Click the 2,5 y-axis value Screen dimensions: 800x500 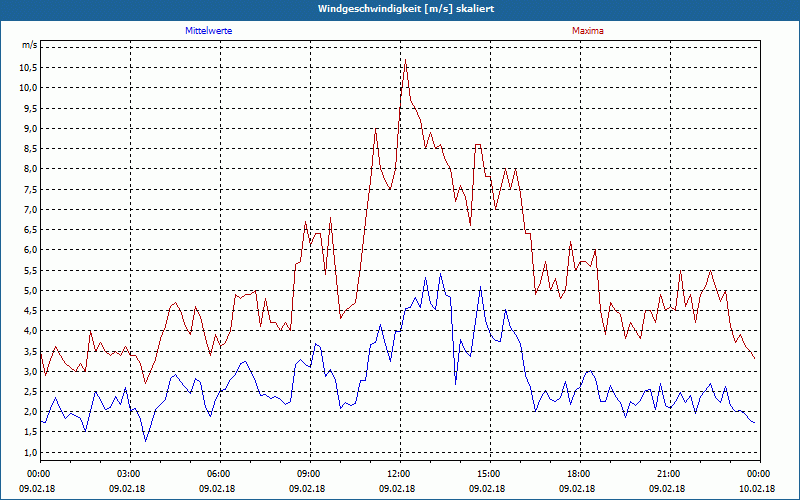pyautogui.click(x=30, y=391)
